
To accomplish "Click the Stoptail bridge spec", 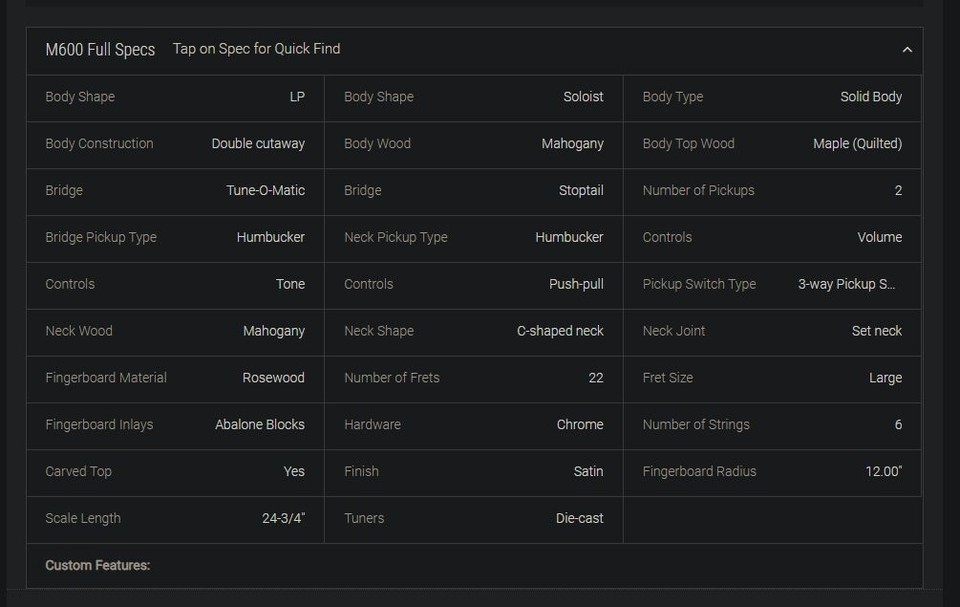I will pyautogui.click(x=473, y=191).
